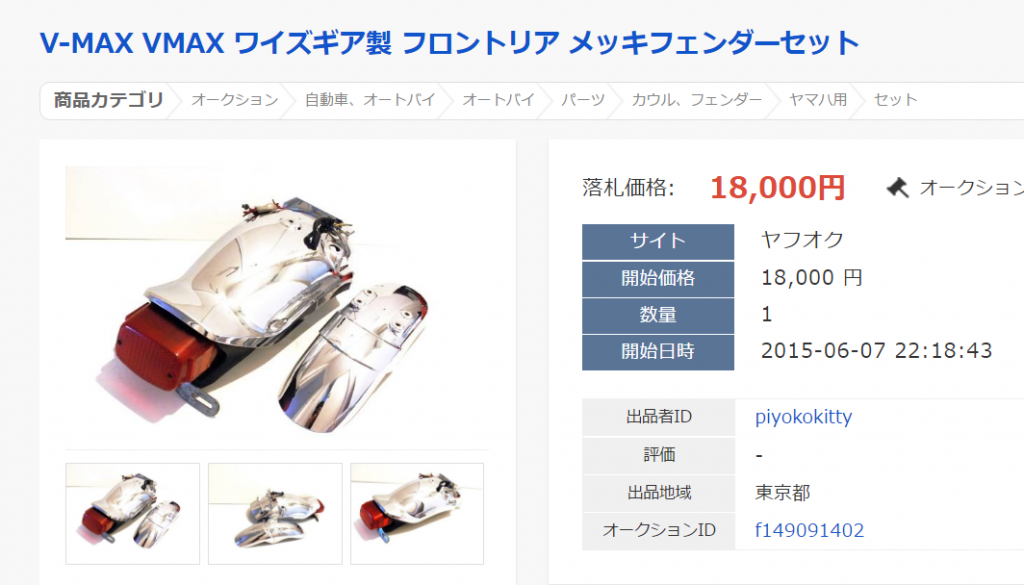Open auction ID f149091402 link
1024x585 pixels.
click(x=809, y=530)
